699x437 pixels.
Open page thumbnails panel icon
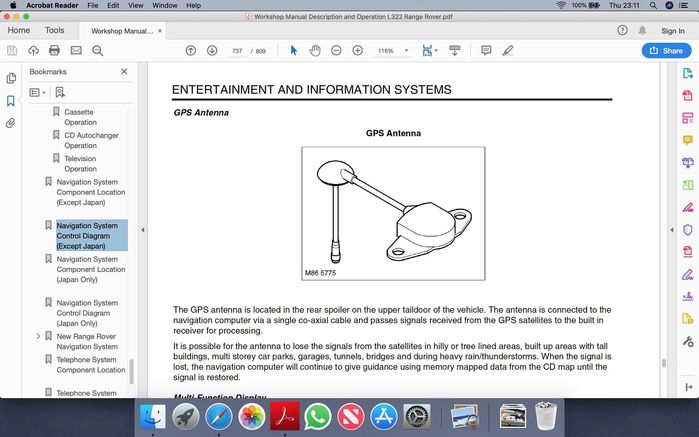click(11, 78)
